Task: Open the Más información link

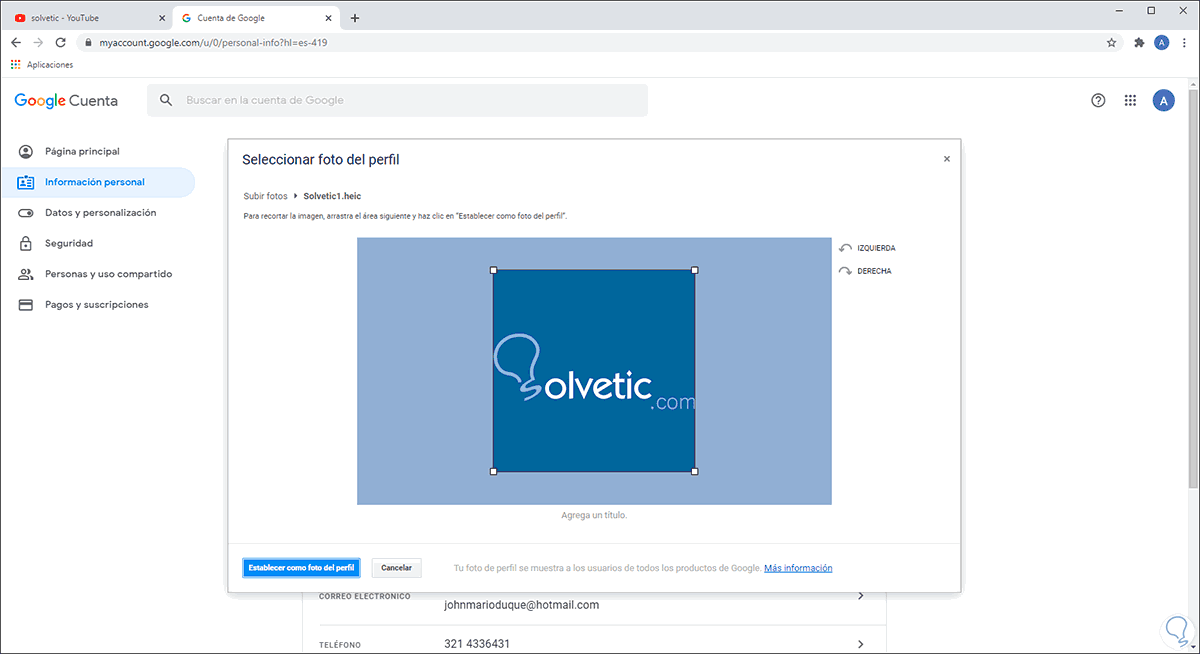Action: pyautogui.click(x=798, y=568)
